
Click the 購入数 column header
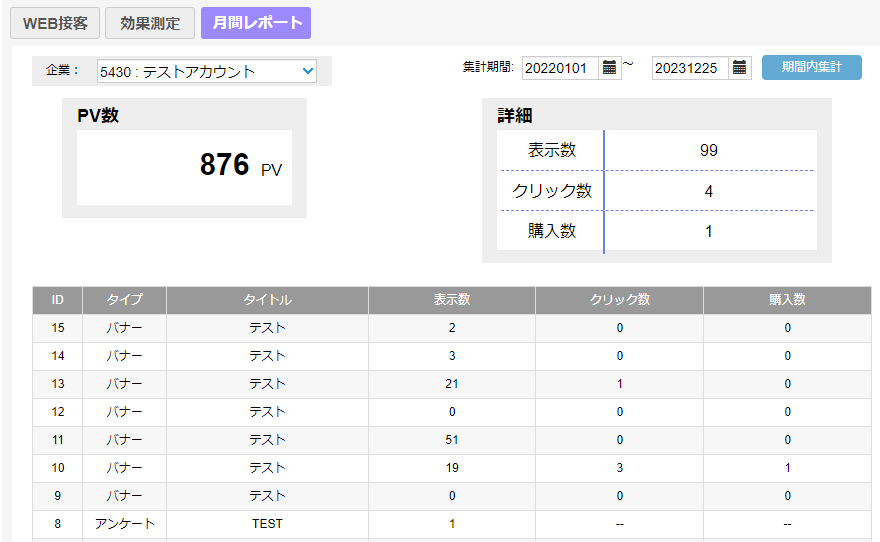tap(787, 300)
